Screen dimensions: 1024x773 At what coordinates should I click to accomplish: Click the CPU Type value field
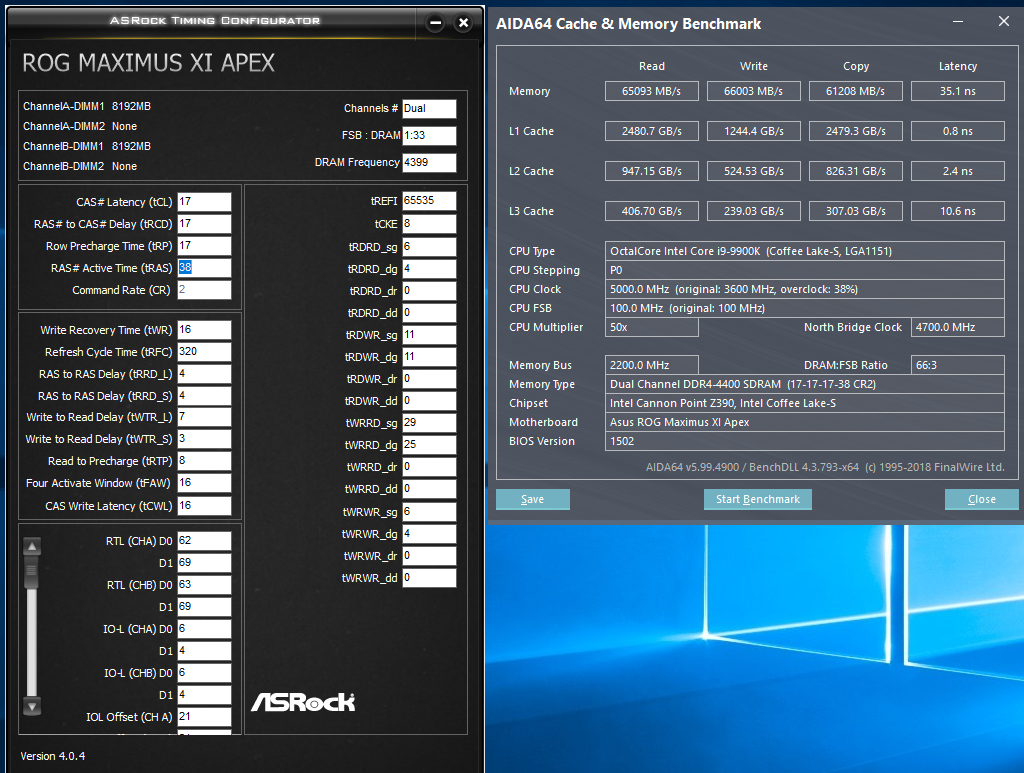(x=805, y=251)
